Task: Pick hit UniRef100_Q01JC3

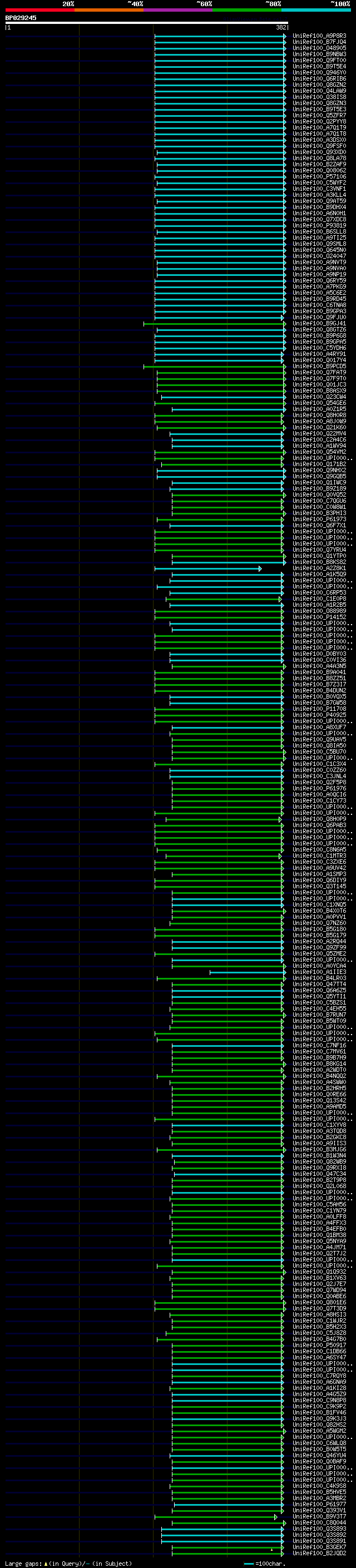Action: (x=319, y=385)
